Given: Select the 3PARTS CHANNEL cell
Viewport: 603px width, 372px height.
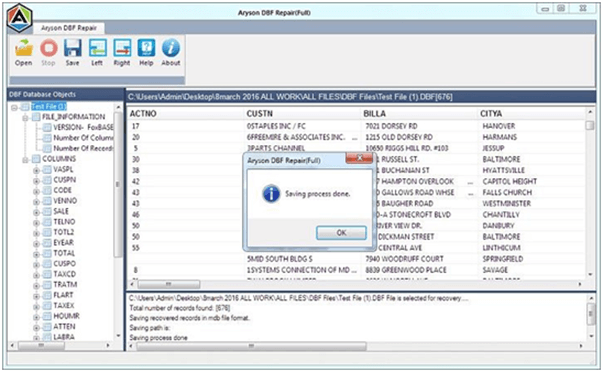Looking at the screenshot, I should [x=275, y=148].
